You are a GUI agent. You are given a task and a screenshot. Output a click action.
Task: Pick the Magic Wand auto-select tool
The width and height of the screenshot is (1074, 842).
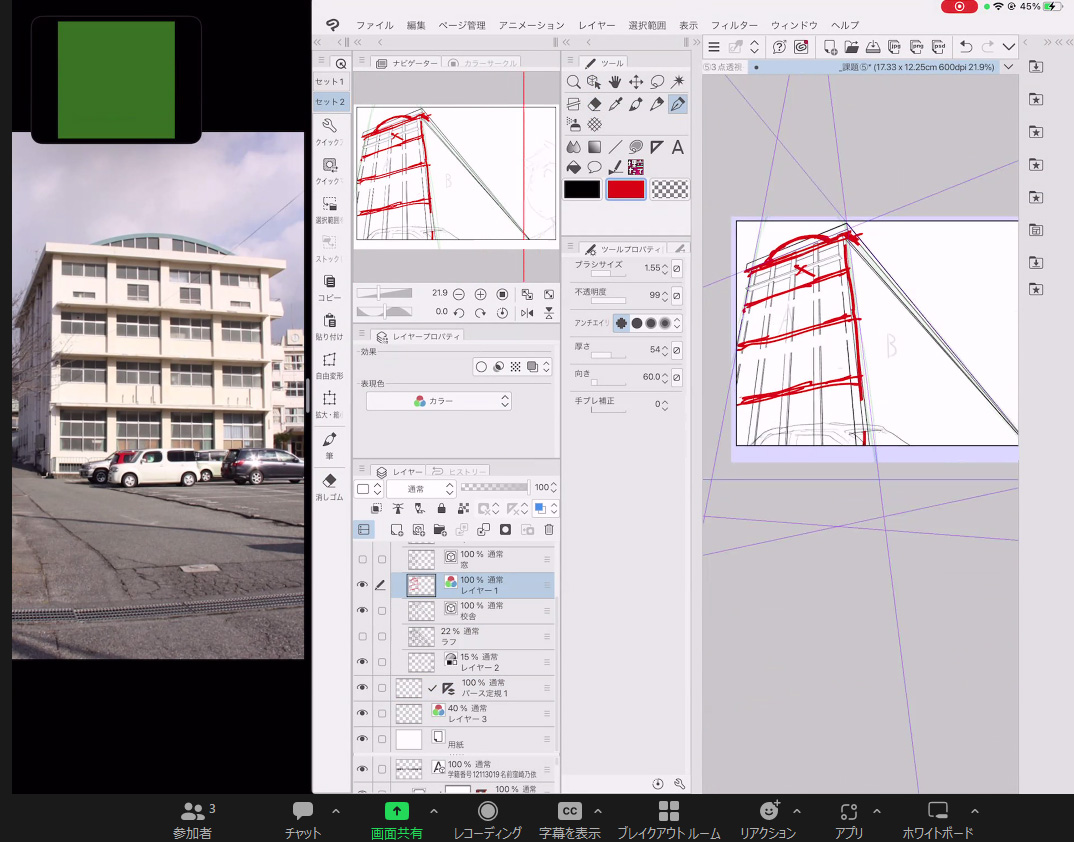678,82
